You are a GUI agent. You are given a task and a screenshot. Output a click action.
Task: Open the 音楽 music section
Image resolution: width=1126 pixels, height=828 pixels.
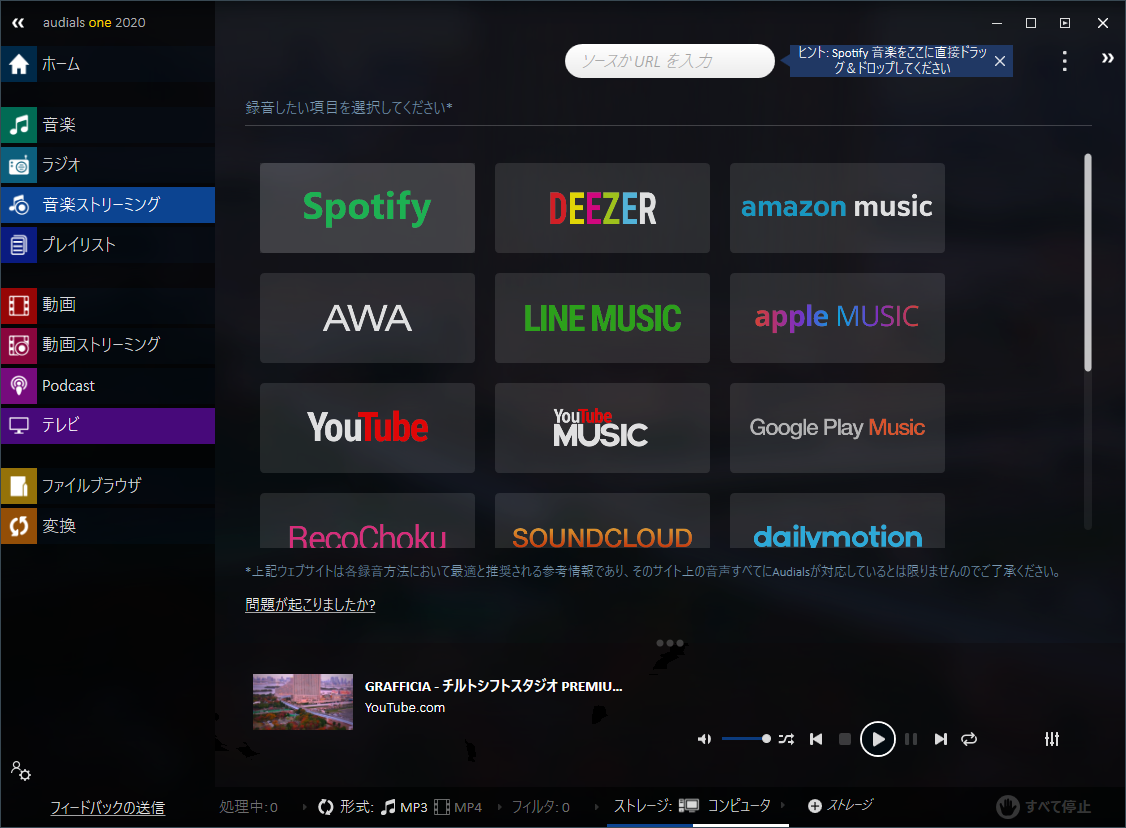108,124
